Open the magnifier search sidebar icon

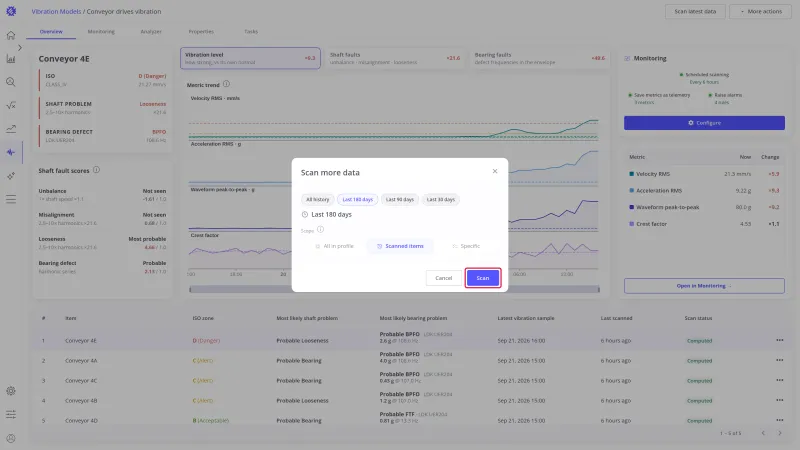(11, 82)
